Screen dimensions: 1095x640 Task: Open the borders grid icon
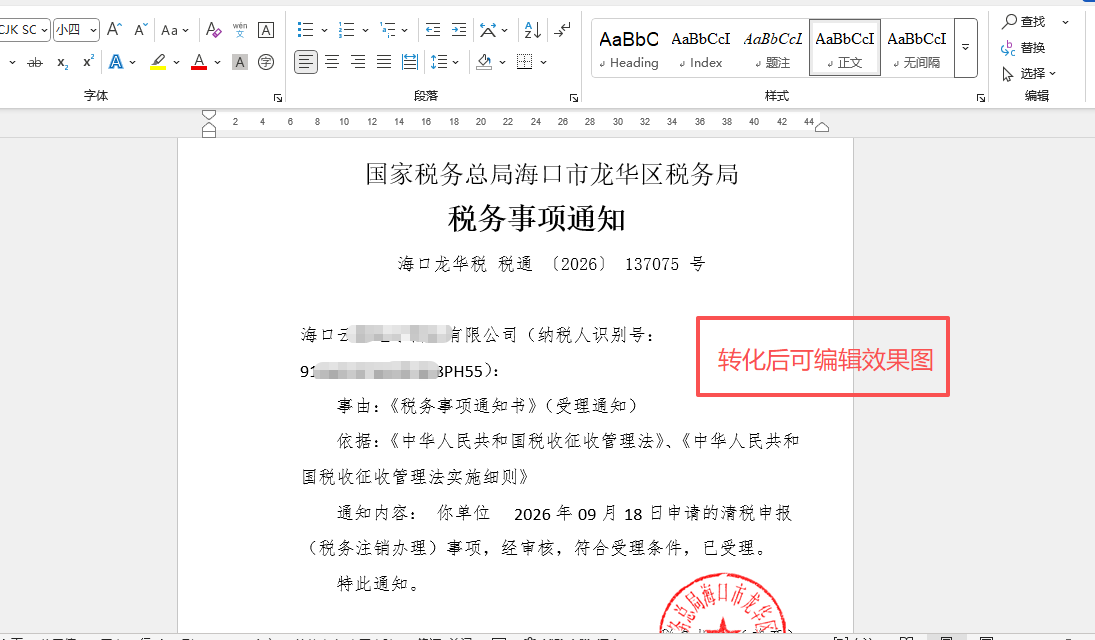pyautogui.click(x=524, y=62)
